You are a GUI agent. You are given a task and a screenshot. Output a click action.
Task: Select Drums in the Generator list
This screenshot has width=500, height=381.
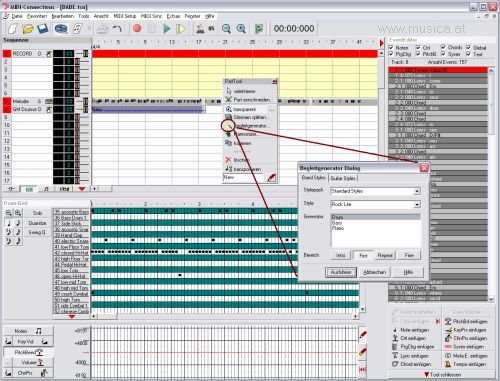(375, 217)
